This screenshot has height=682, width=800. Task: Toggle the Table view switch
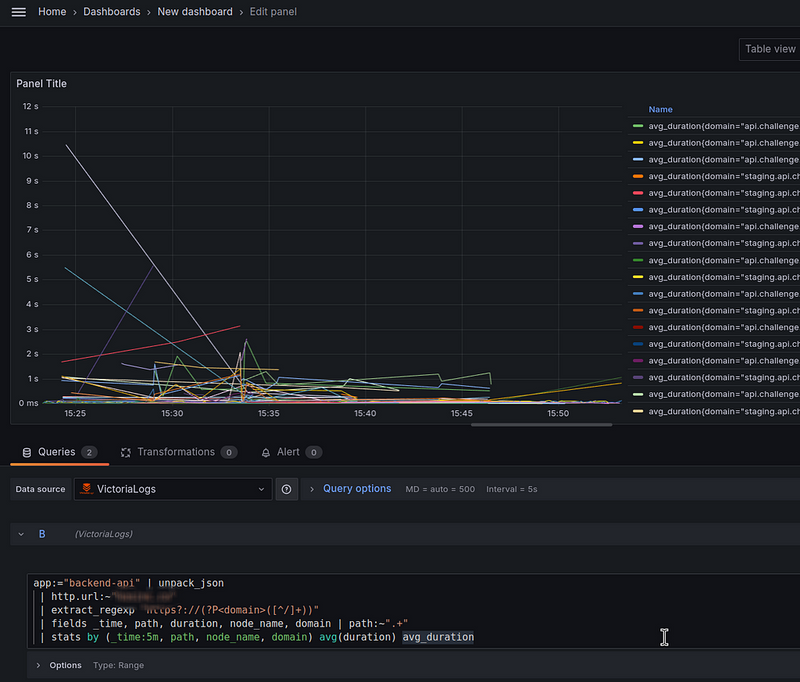click(769, 49)
